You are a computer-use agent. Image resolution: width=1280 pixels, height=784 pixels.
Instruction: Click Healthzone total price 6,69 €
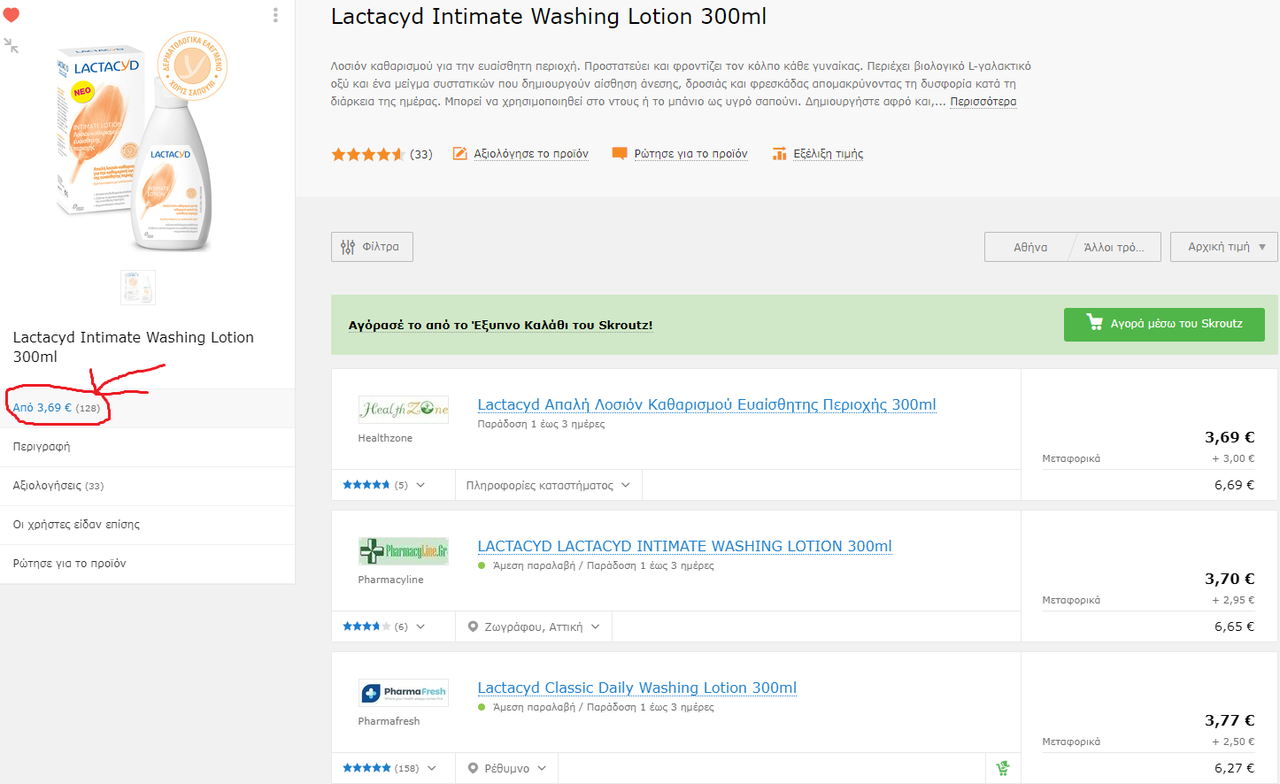(1234, 485)
